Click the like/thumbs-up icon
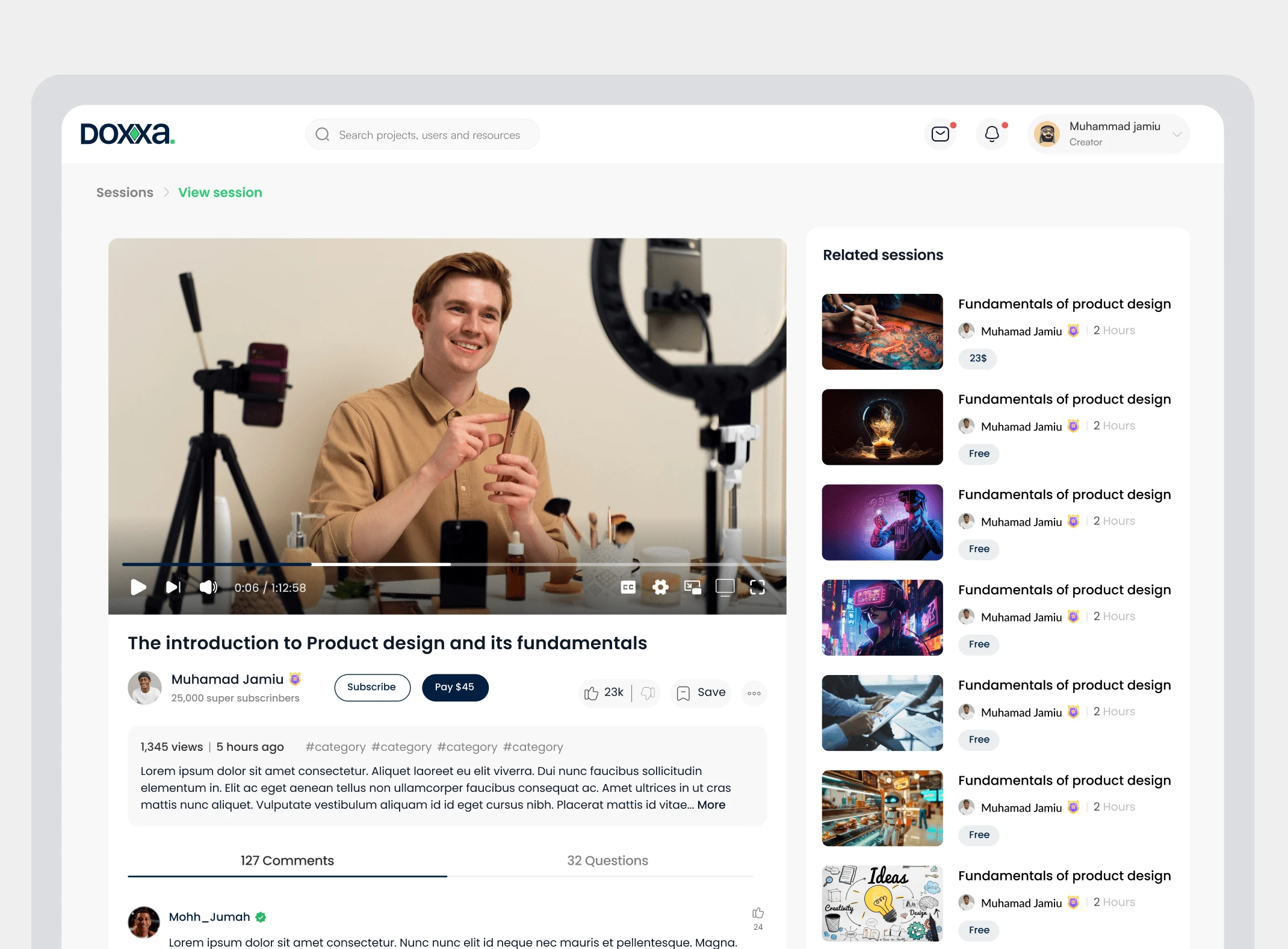Screen dimensions: 1288x949 (591, 692)
